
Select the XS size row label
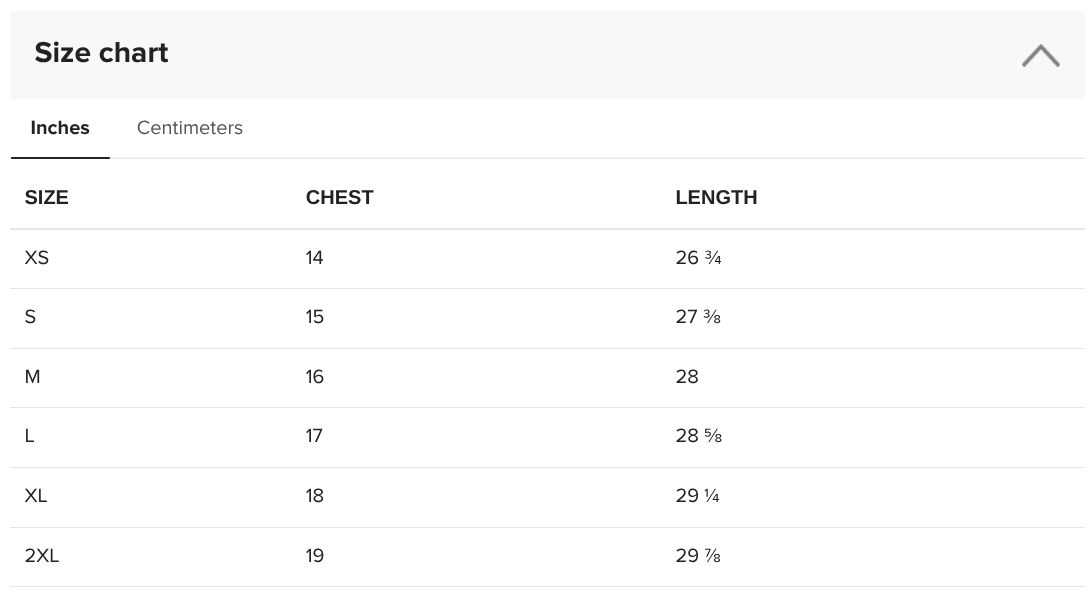37,258
